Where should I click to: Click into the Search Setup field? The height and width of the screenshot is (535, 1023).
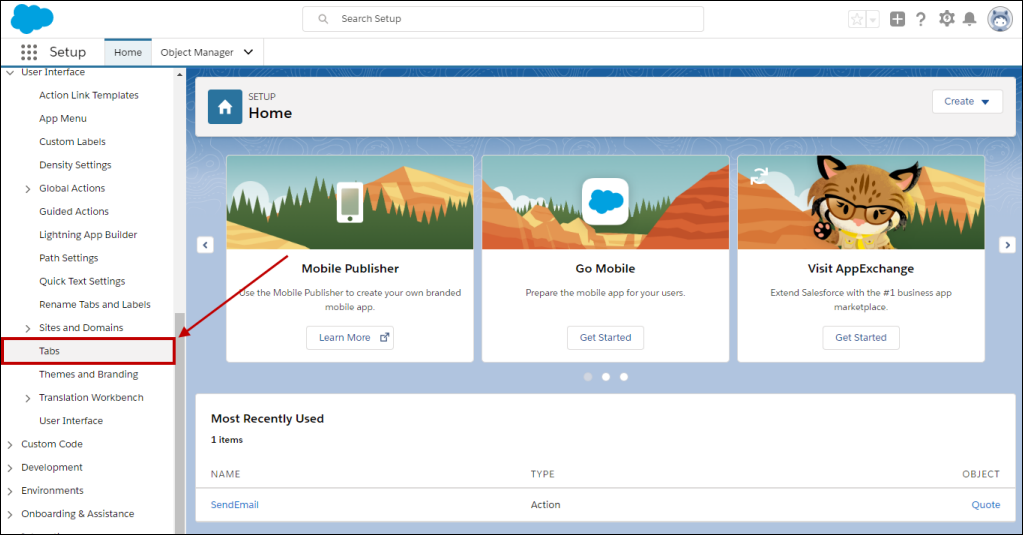[x=503, y=19]
